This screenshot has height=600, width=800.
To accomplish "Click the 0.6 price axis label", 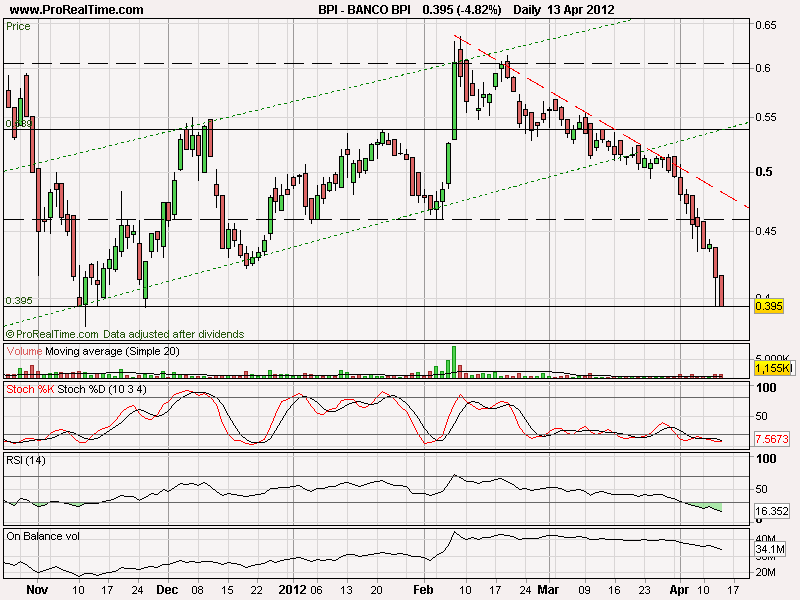I will pos(763,68).
